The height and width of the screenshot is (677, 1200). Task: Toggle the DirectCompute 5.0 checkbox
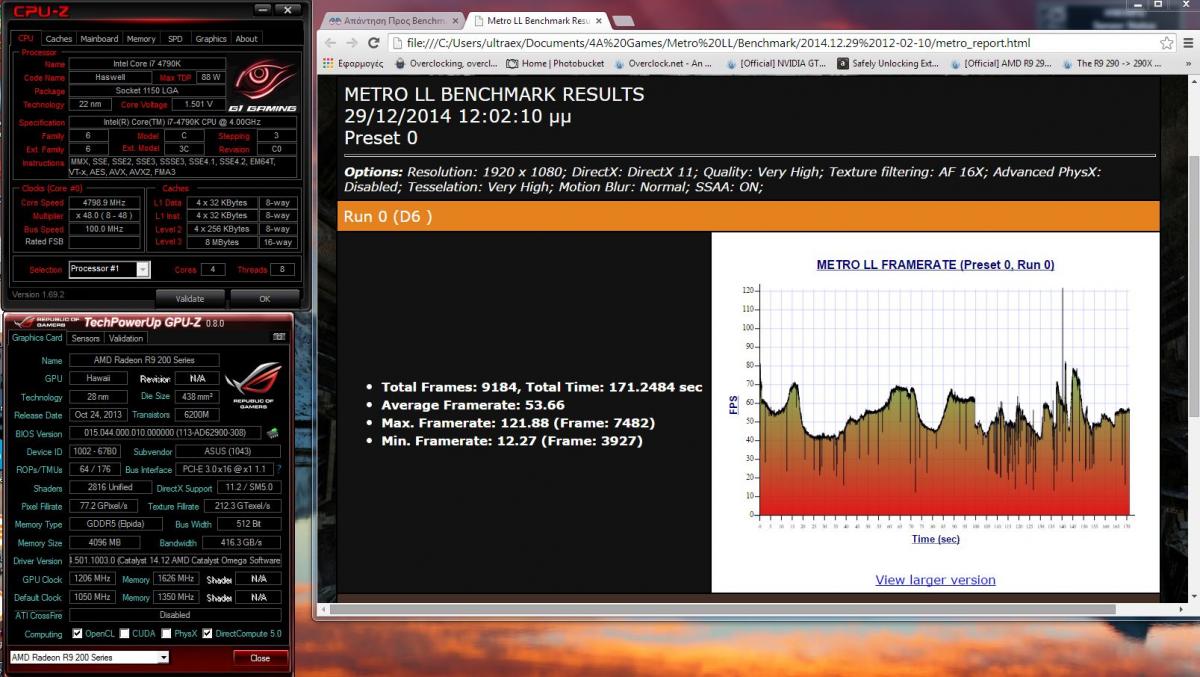pyautogui.click(x=207, y=634)
